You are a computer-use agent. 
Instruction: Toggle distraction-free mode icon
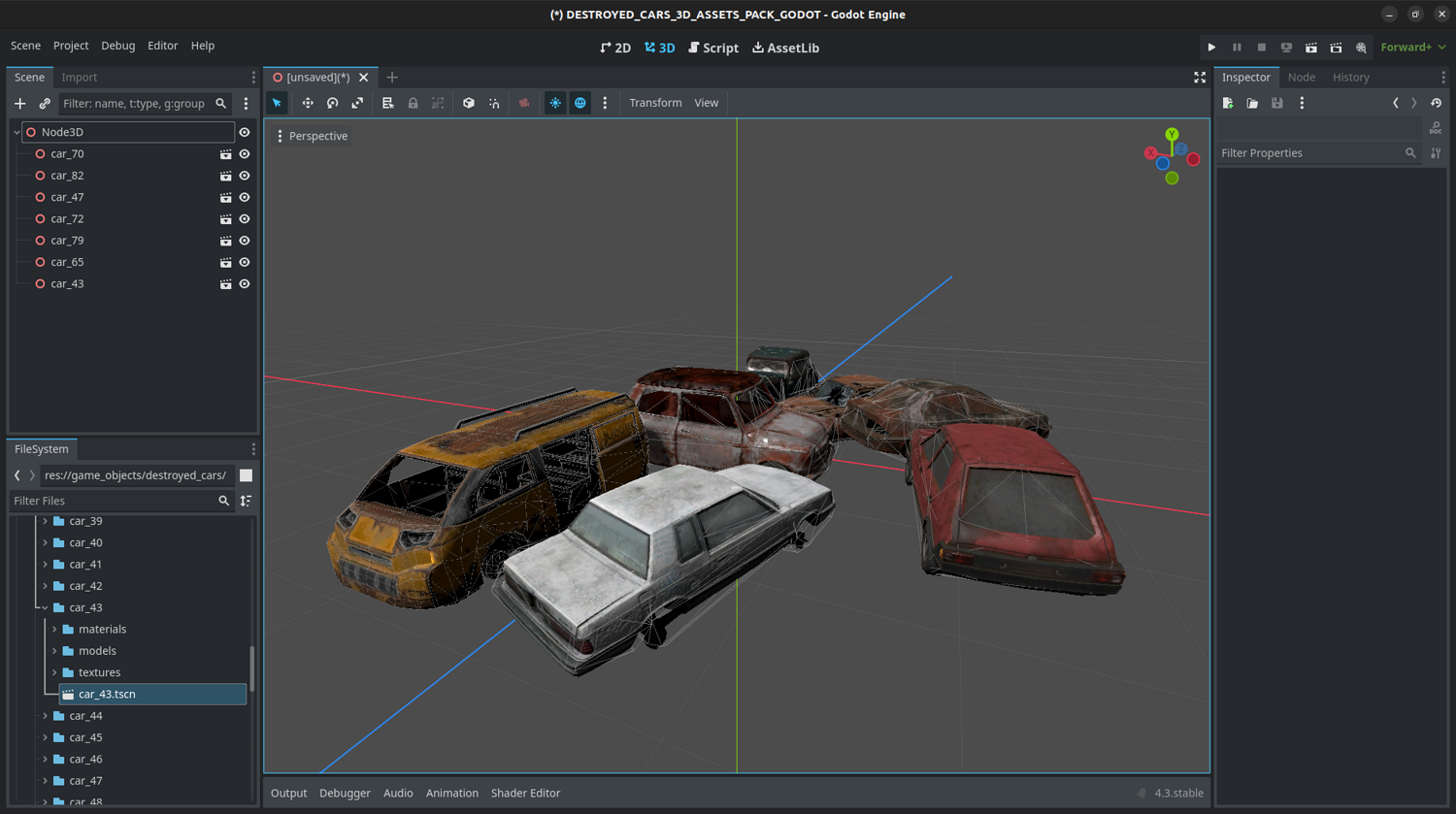[1200, 78]
